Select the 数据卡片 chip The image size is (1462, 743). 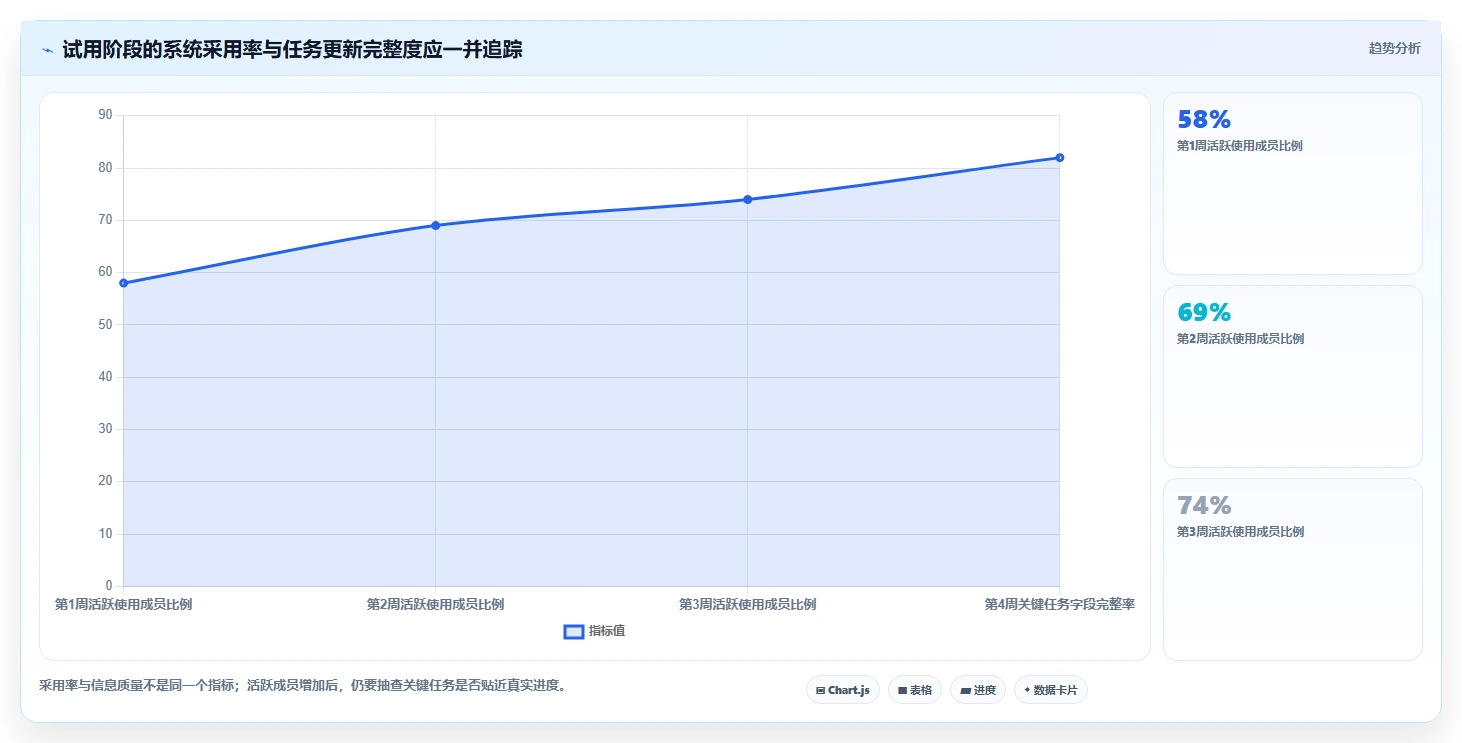coord(1051,690)
